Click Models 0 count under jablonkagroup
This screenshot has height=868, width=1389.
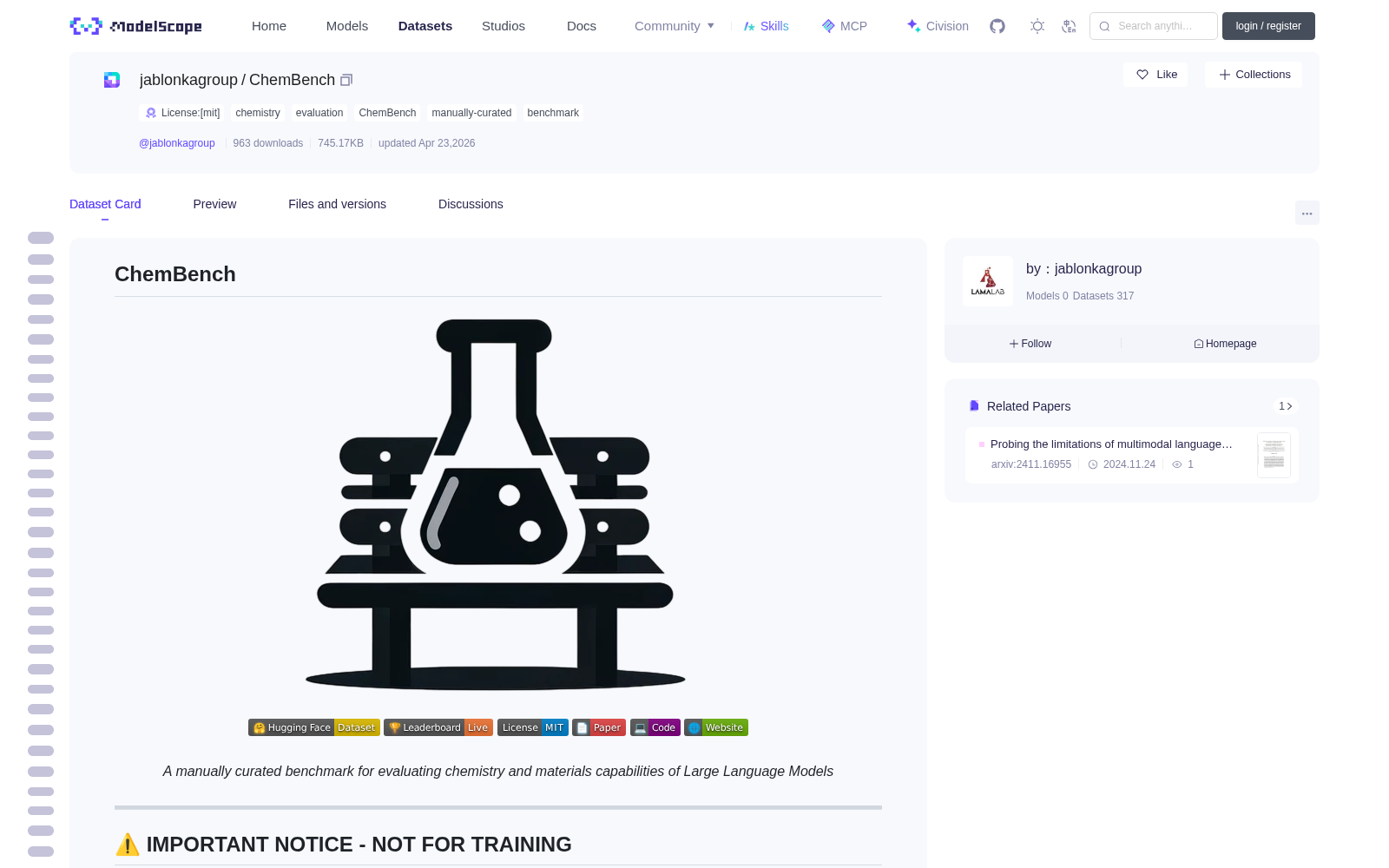[1047, 296]
